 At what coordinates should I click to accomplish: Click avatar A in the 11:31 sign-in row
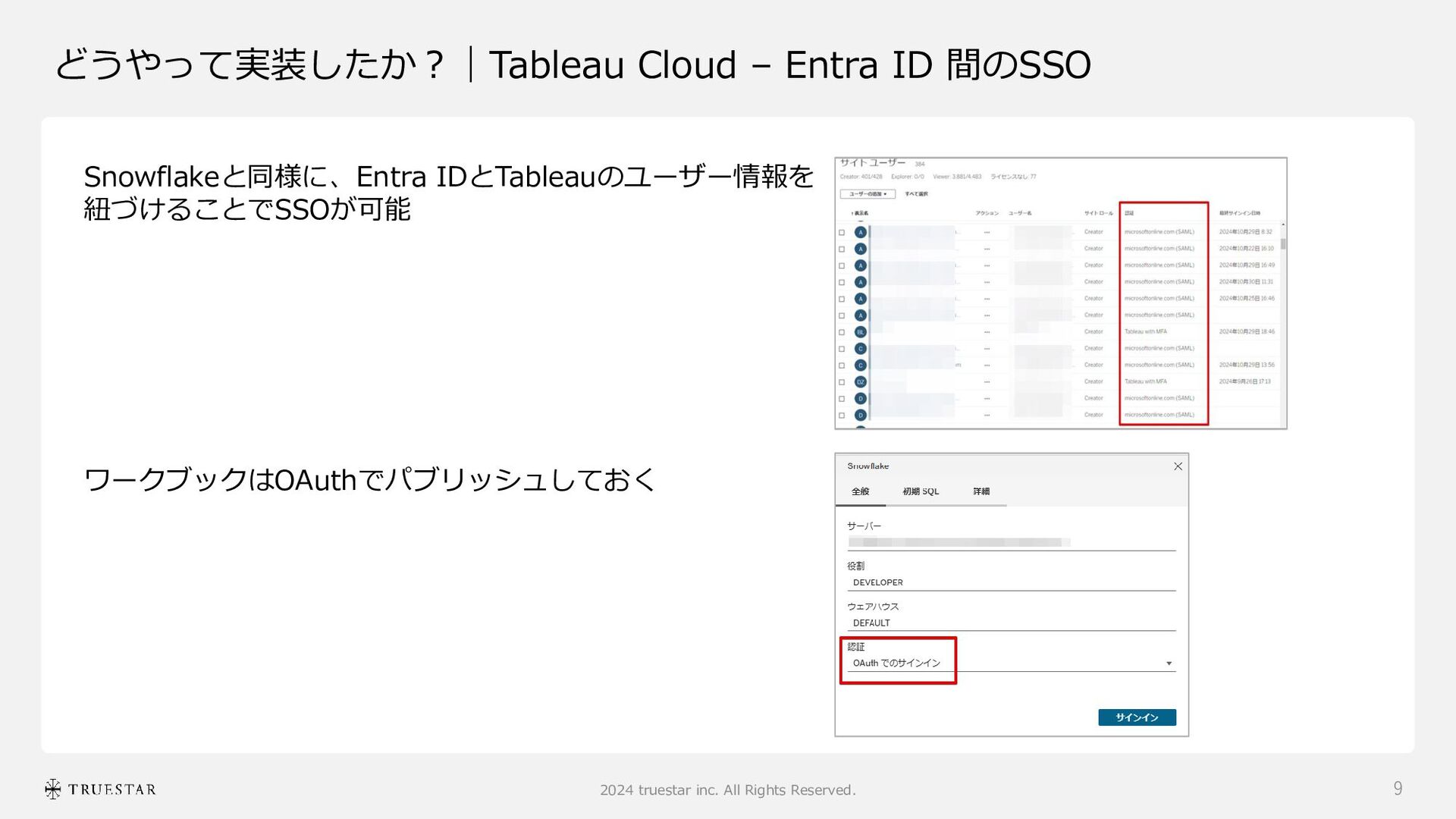(860, 282)
